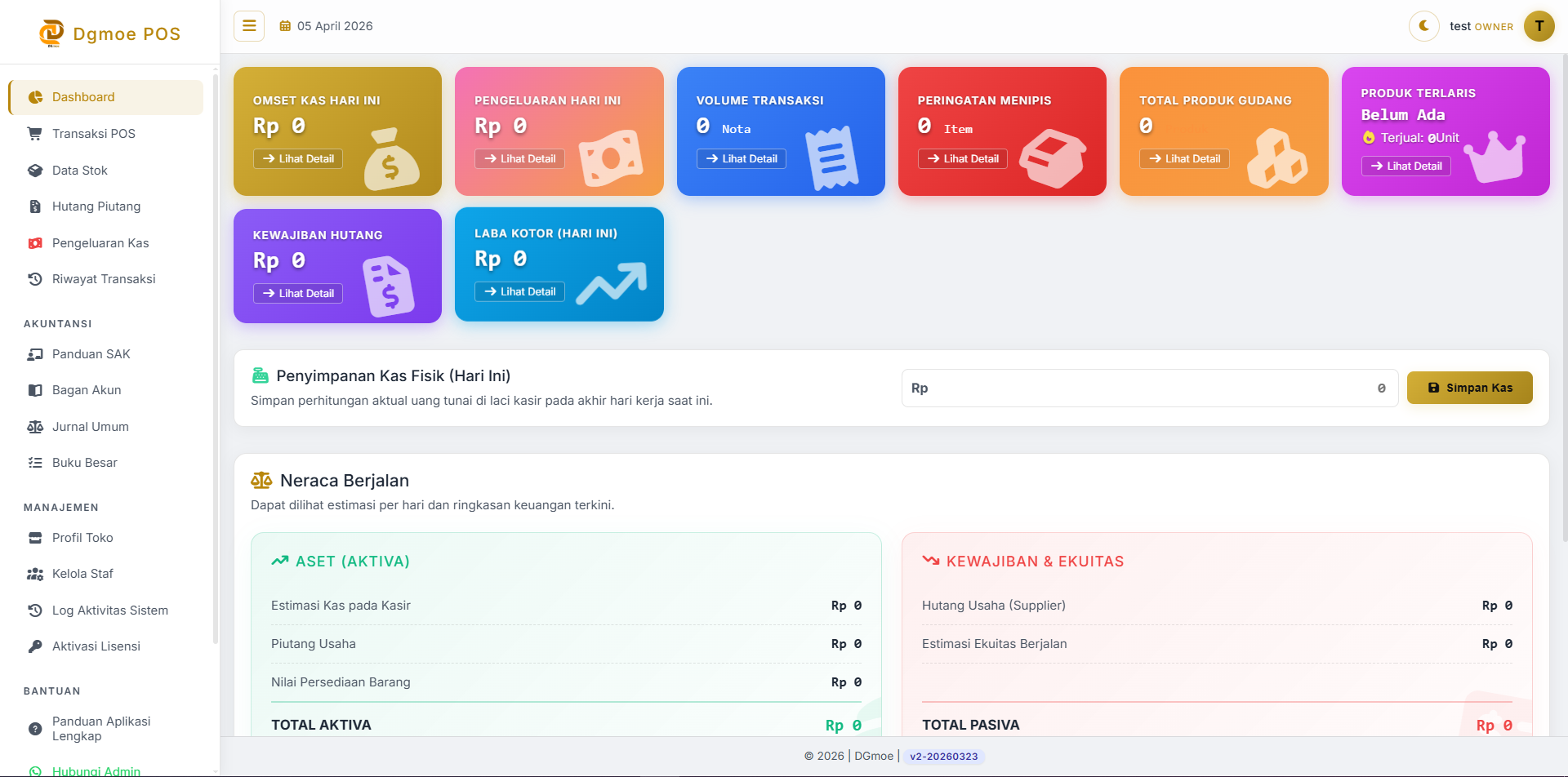This screenshot has height=777, width=1568.
Task: Click the trend arrow icon on Laba Kotor card
Action: [611, 283]
